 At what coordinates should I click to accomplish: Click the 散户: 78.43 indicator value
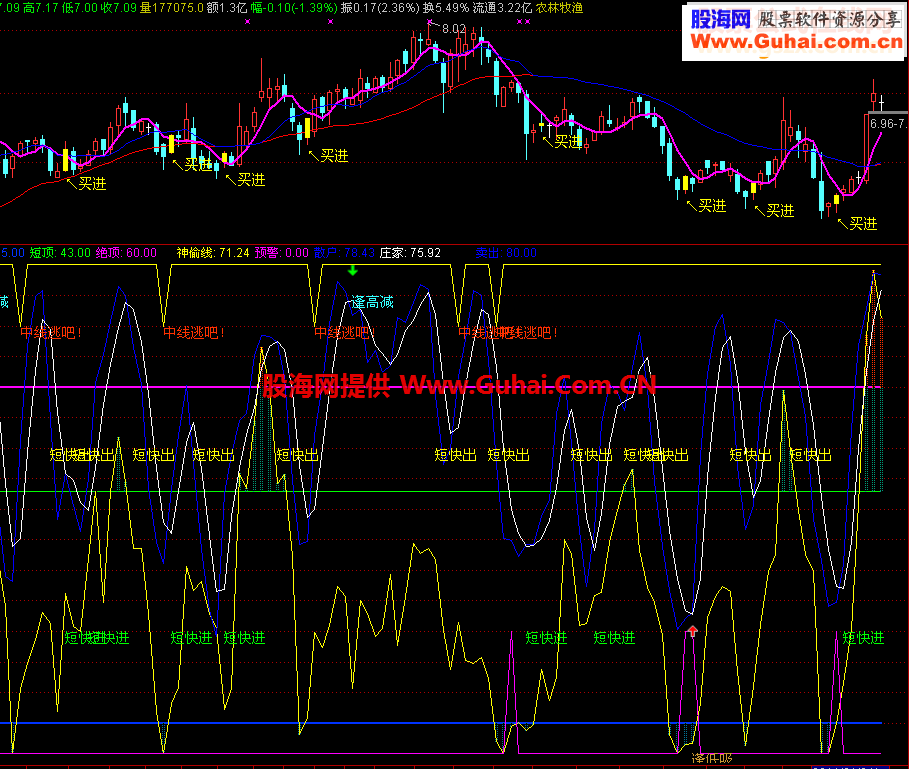pos(344,253)
